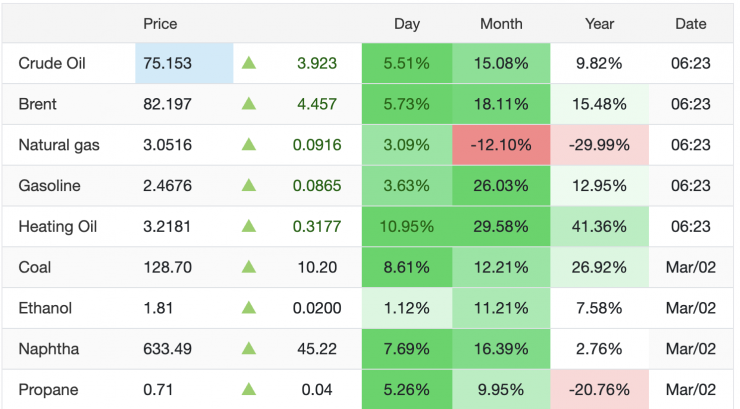Viewport: 740px width, 409px height.
Task: Open the Crude Oil commodity link
Action: click(52, 63)
